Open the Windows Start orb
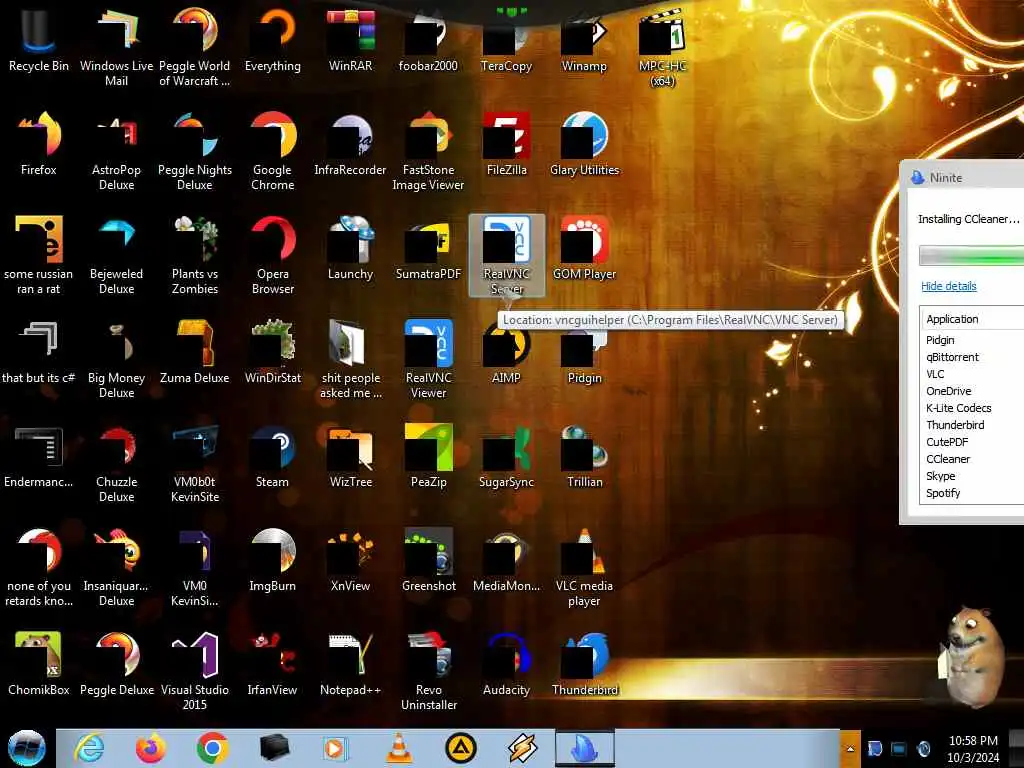Viewport: 1024px width, 768px height. [27, 748]
